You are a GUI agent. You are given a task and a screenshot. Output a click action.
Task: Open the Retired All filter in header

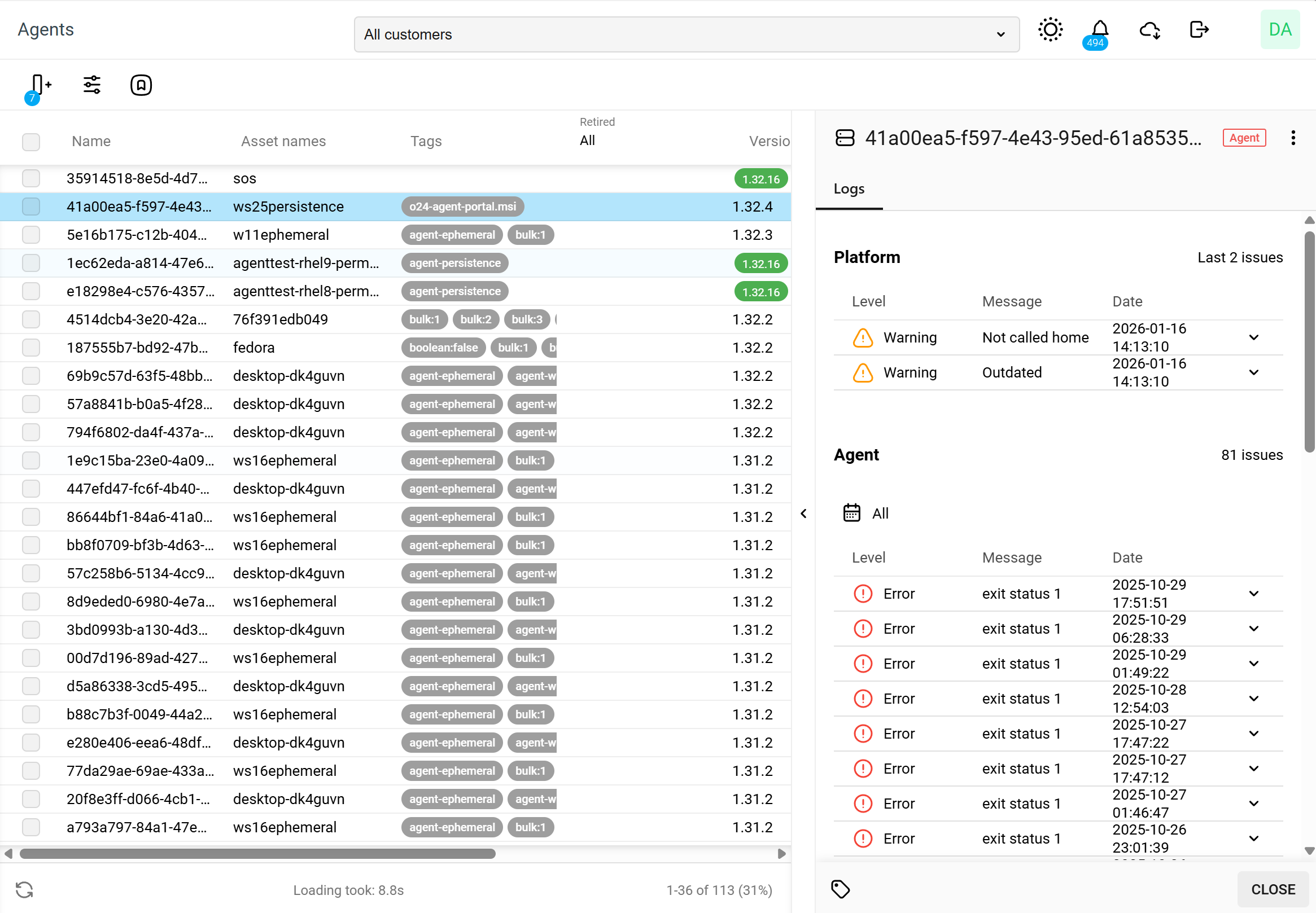point(588,141)
